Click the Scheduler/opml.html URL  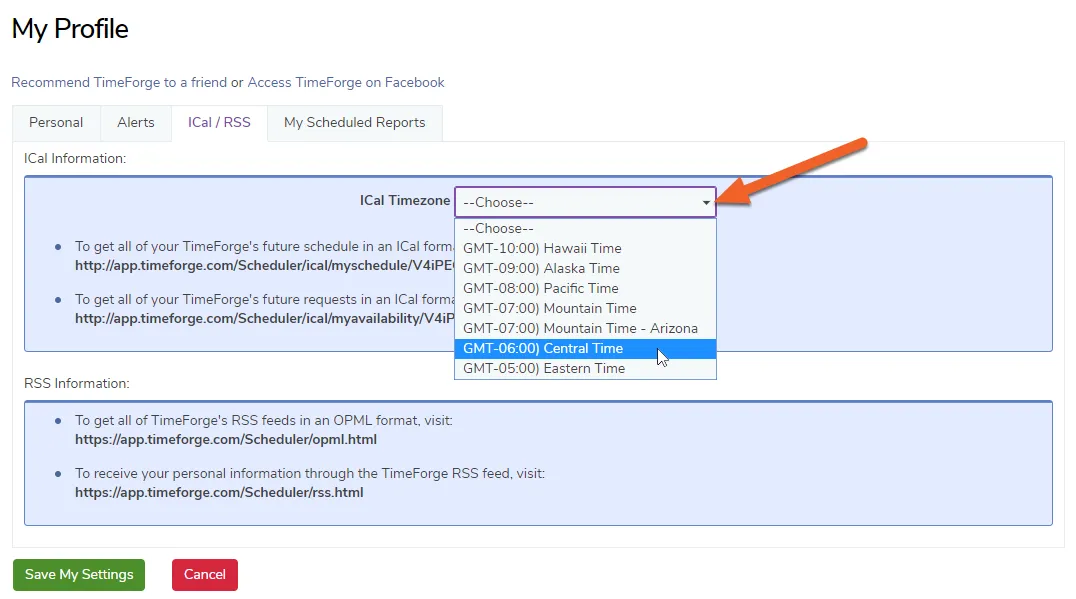pyautogui.click(x=226, y=440)
